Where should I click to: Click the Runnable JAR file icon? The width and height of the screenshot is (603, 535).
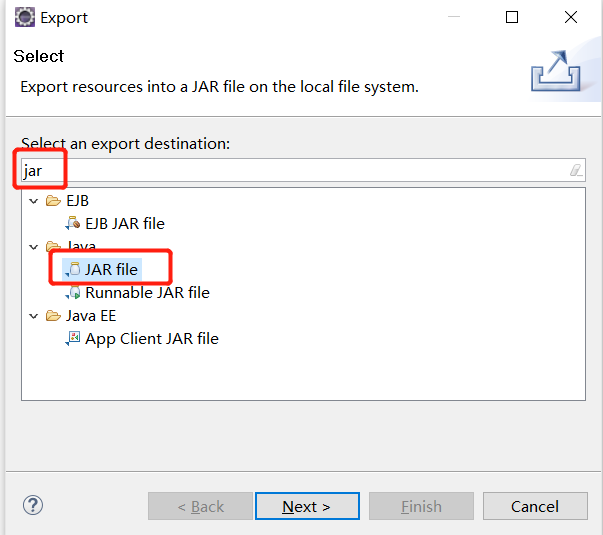pos(73,292)
